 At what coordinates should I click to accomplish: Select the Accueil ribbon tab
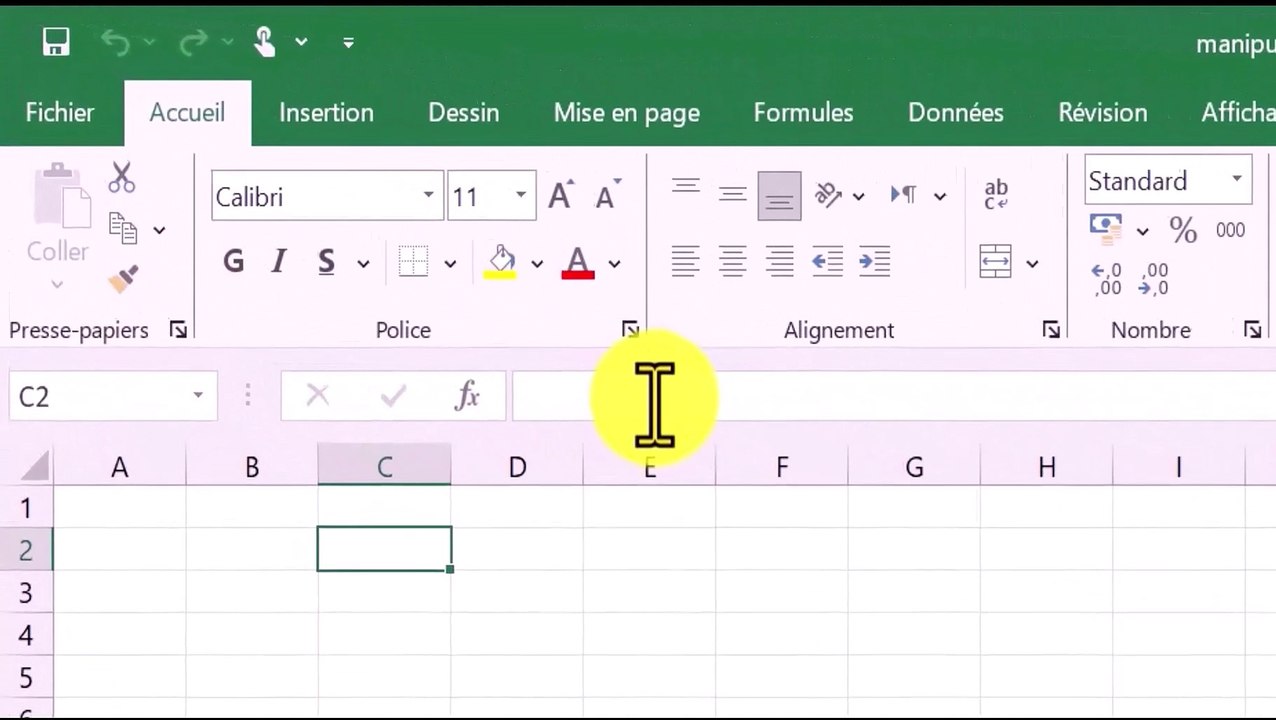(187, 113)
